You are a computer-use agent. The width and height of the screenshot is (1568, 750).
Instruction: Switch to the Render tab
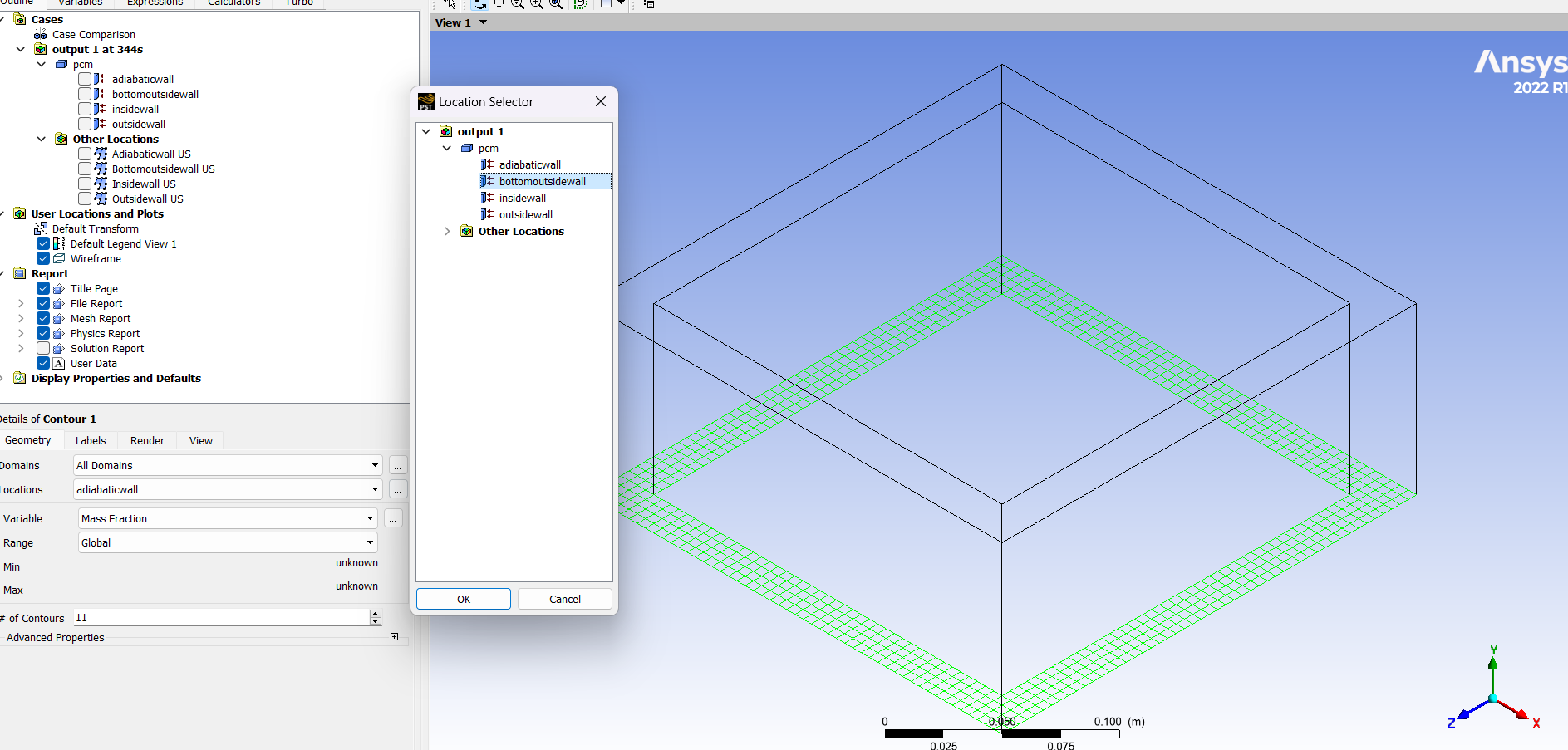coord(147,441)
